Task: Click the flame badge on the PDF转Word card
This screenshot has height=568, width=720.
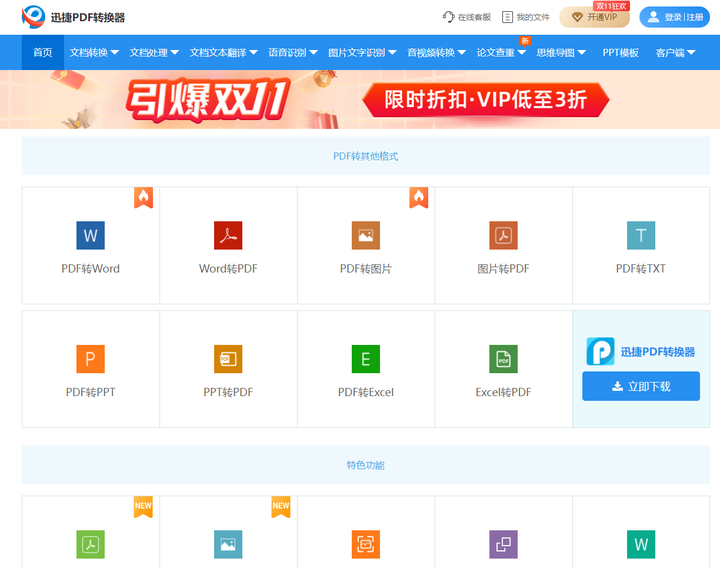Action: coord(143,197)
